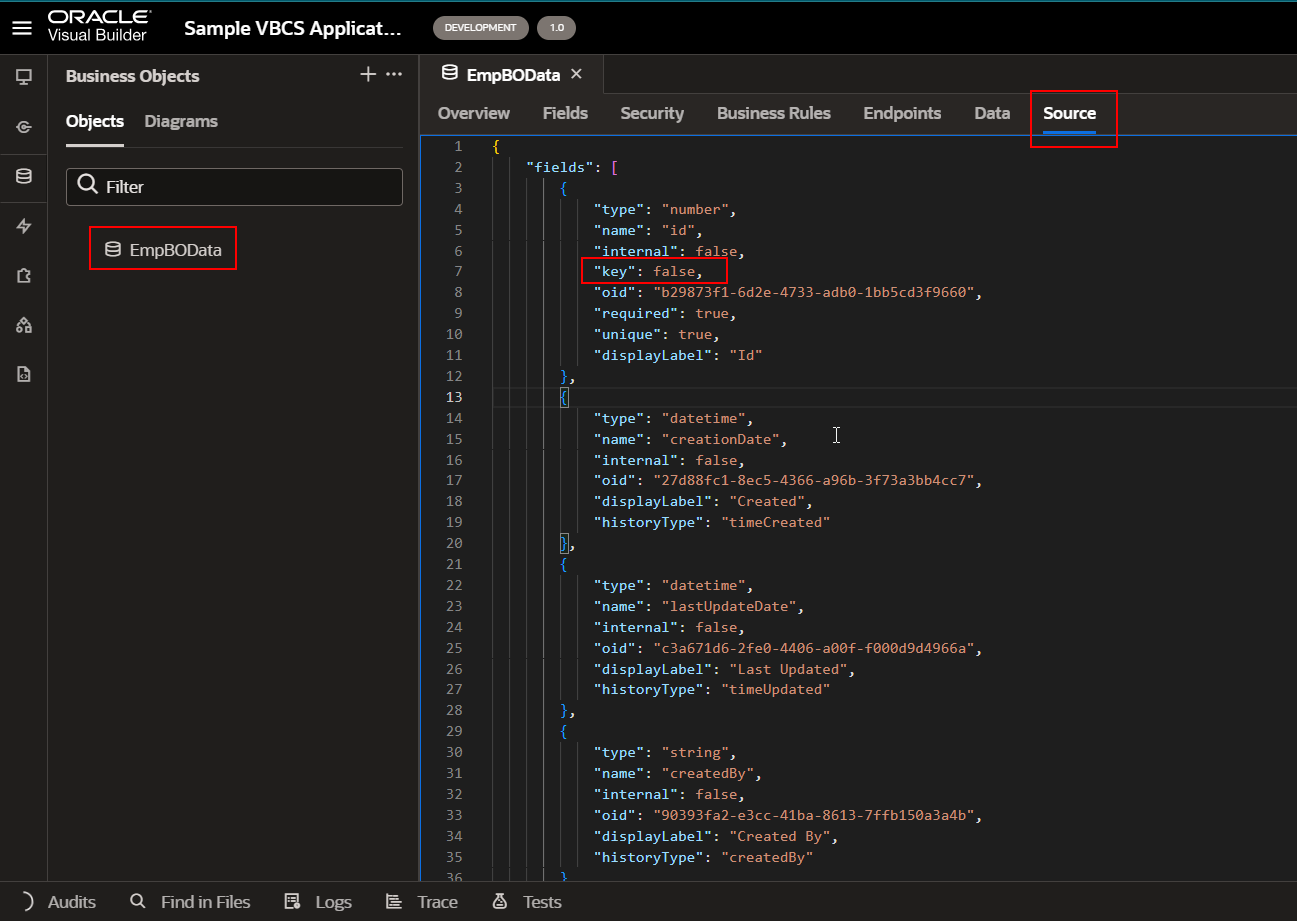
Task: Click the Tests flask icon
Action: pyautogui.click(x=500, y=902)
